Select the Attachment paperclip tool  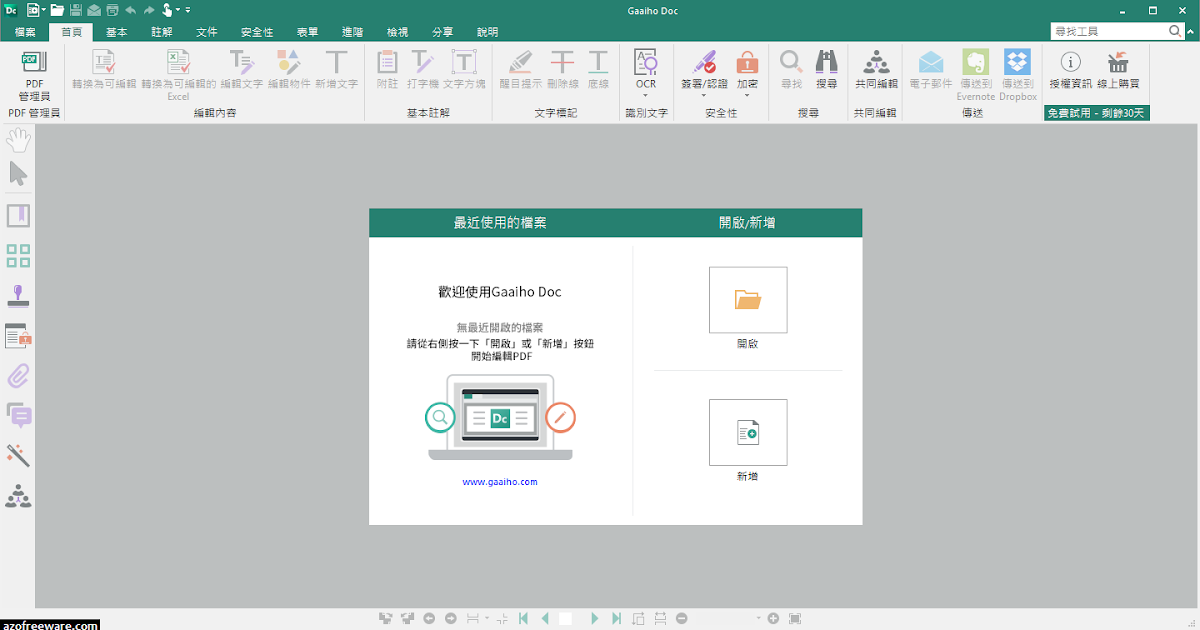[18, 375]
